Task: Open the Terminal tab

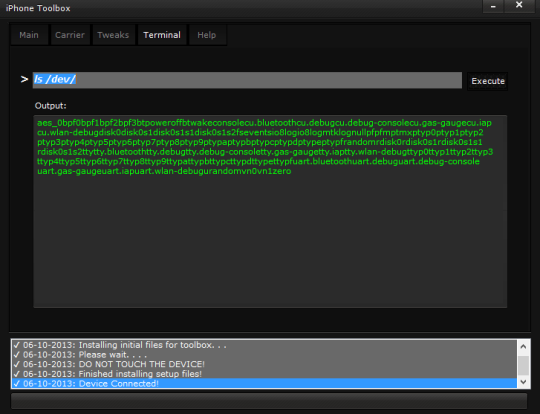Action: pyautogui.click(x=162, y=35)
